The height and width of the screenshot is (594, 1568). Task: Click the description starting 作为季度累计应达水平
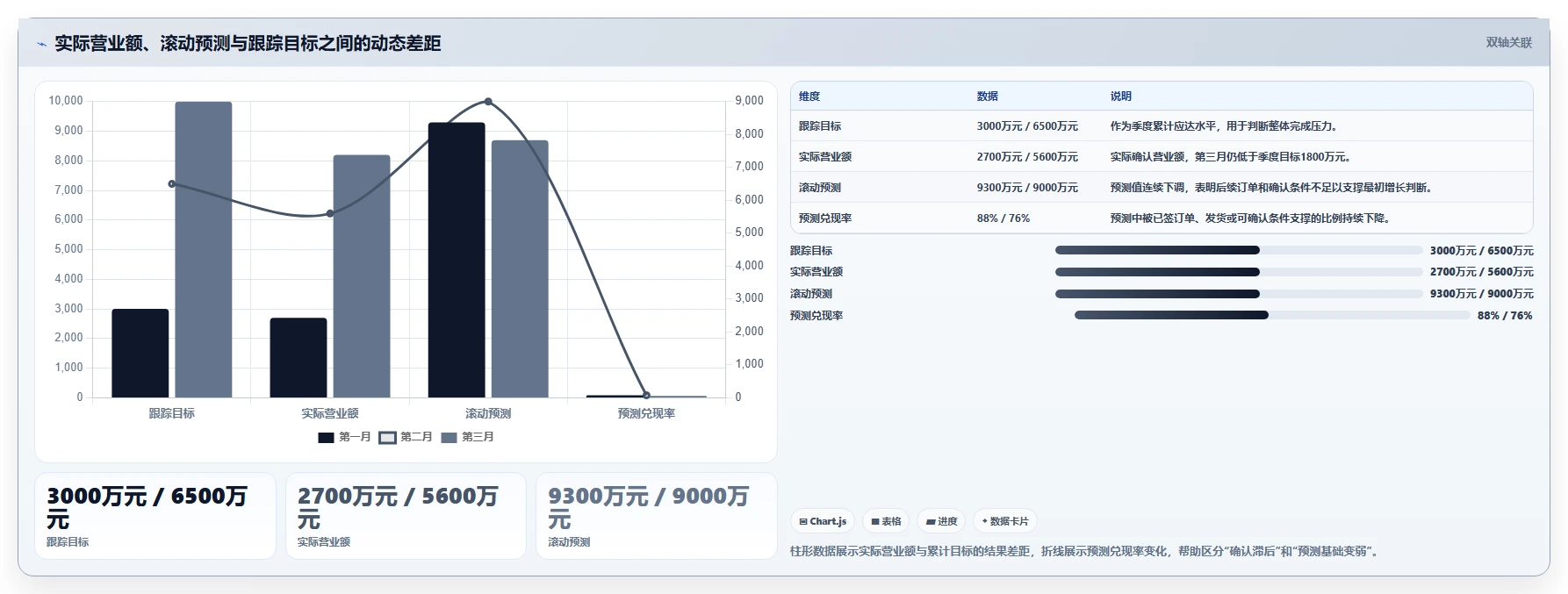1226,126
